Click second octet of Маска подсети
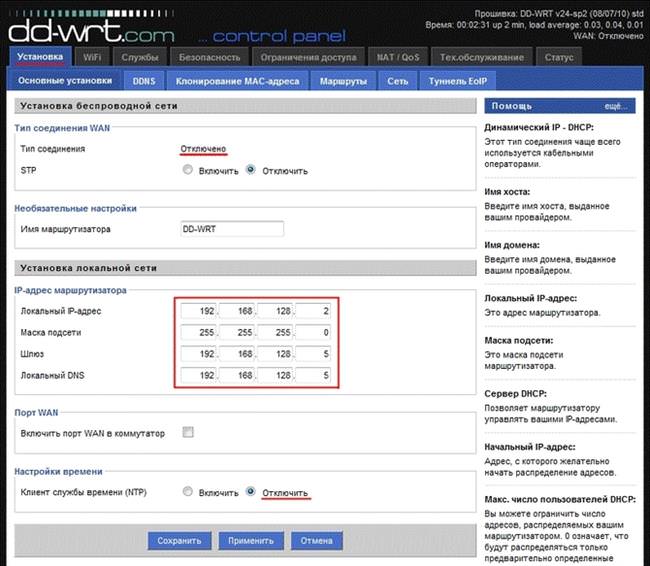The height and width of the screenshot is (566, 650). (x=237, y=332)
